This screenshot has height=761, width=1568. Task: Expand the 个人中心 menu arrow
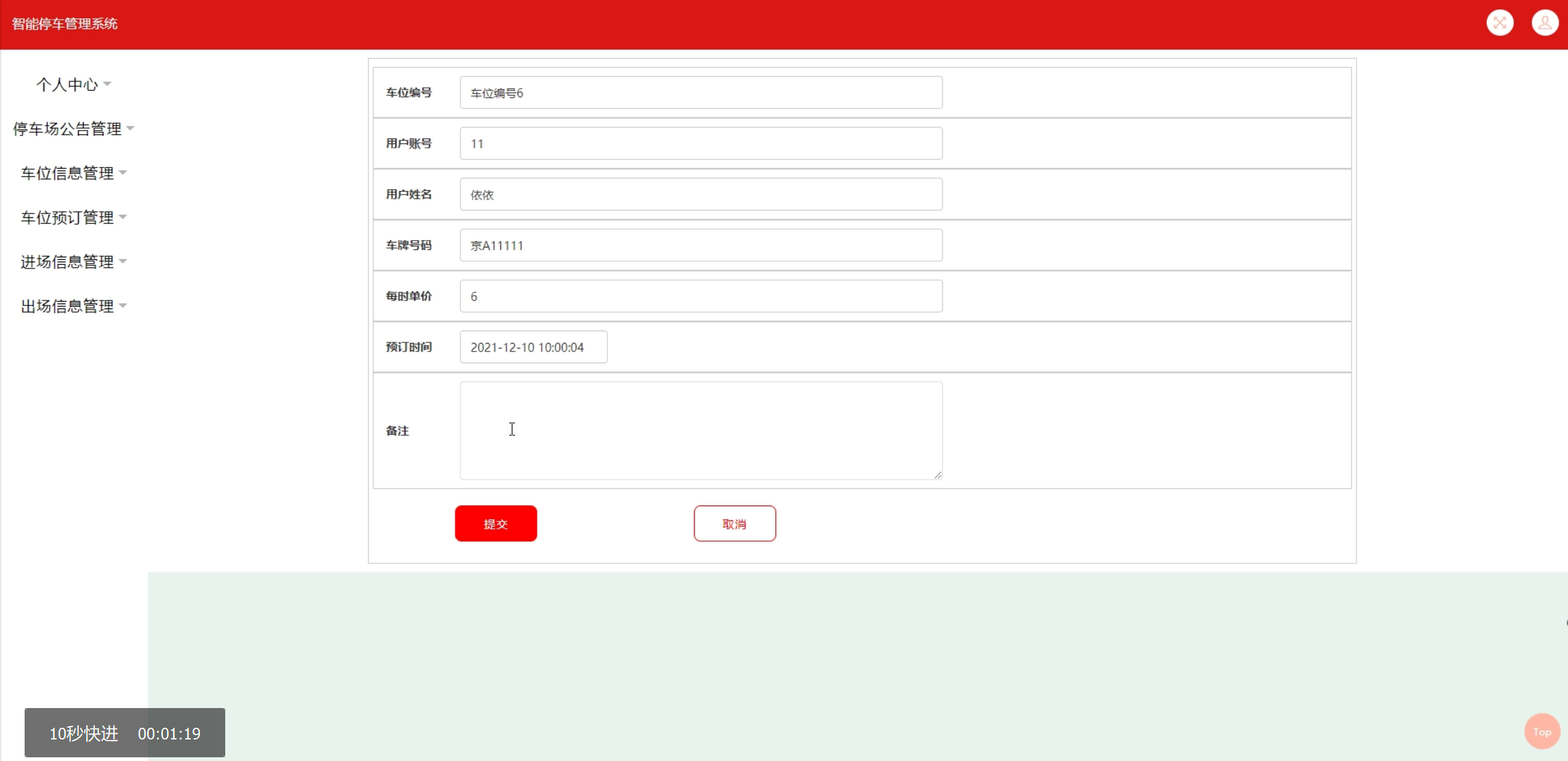[108, 84]
